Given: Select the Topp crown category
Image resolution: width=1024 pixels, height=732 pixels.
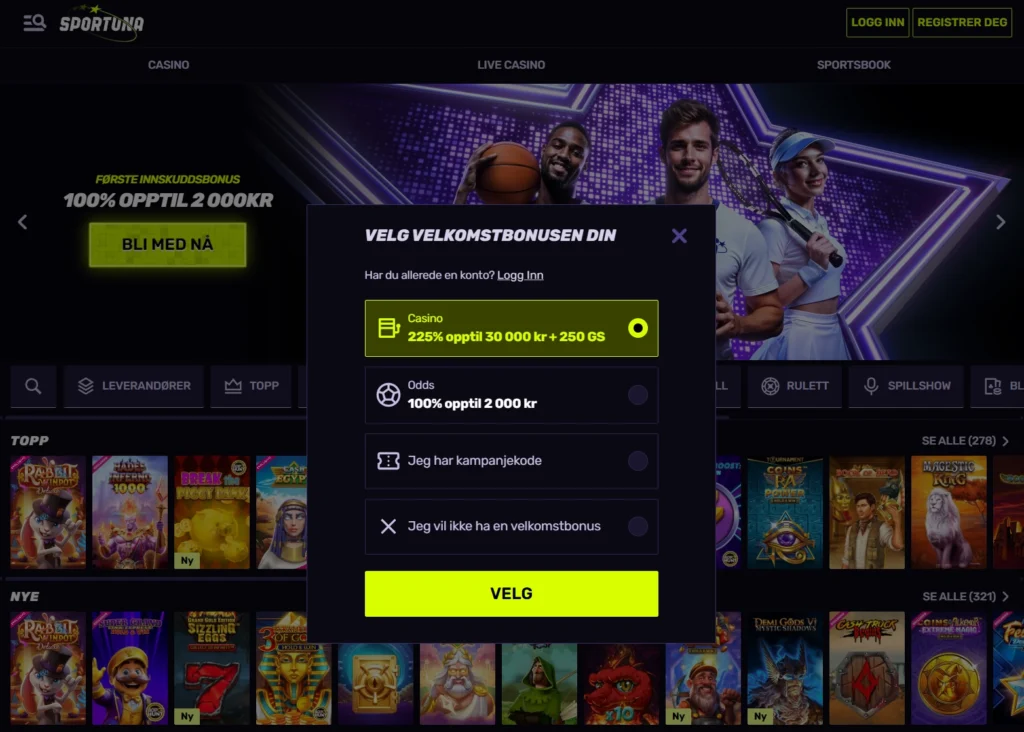Looking at the screenshot, I should point(251,387).
